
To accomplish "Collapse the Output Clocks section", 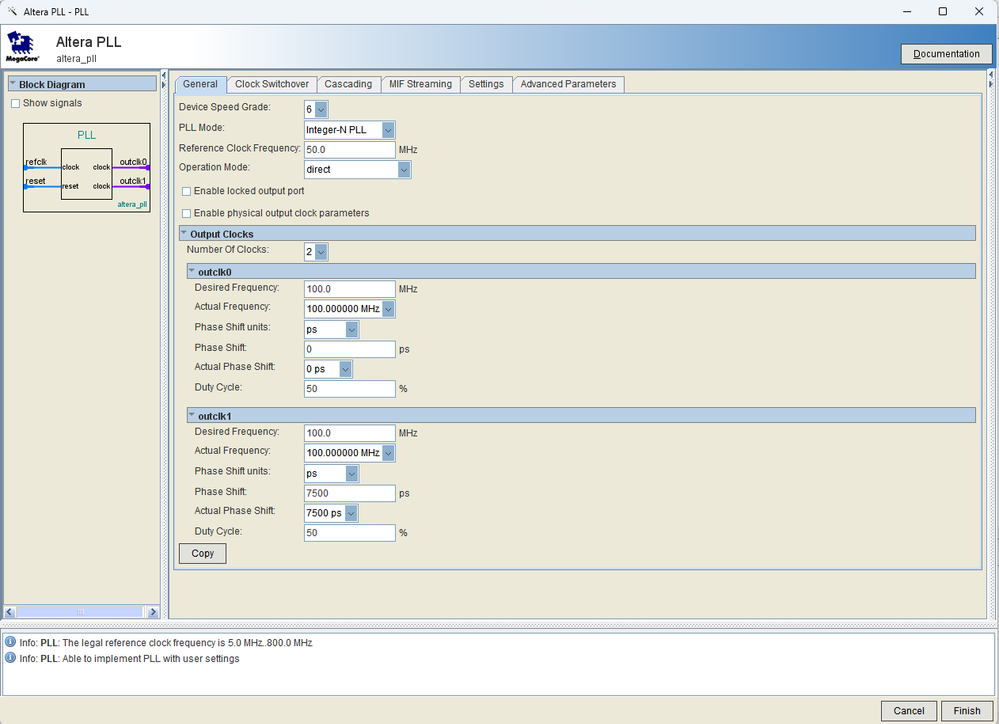I will point(184,234).
